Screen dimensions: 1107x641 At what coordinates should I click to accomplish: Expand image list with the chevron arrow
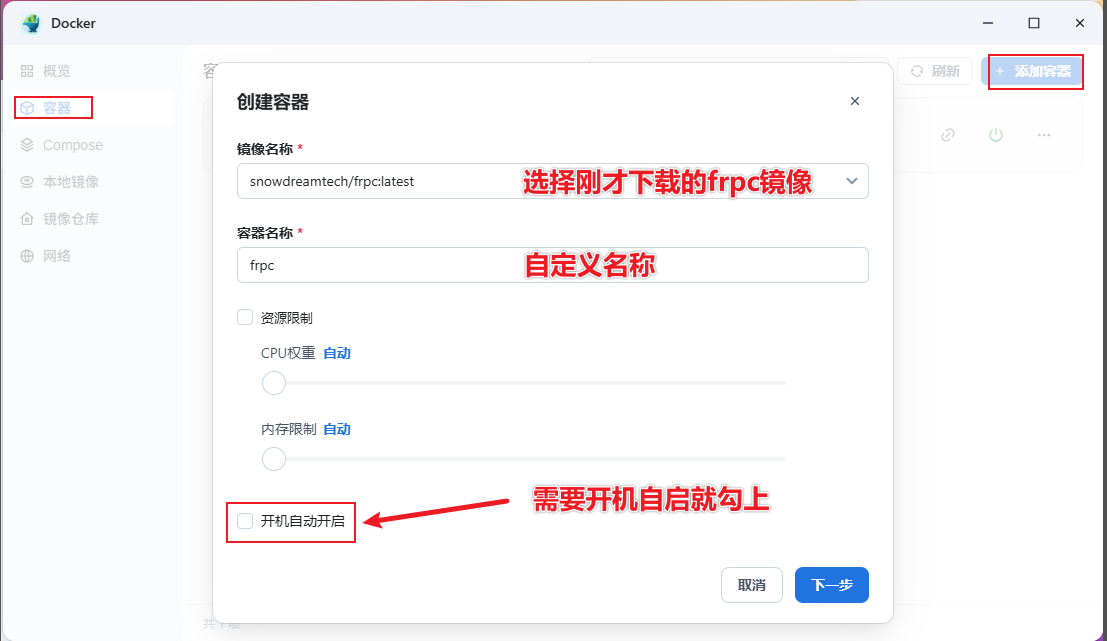point(852,181)
